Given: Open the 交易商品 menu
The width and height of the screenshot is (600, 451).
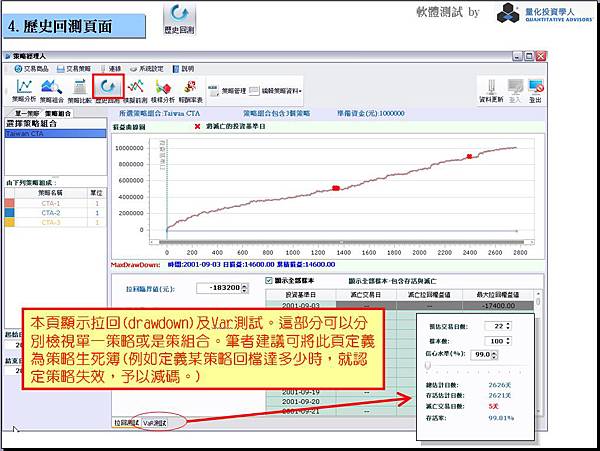Looking at the screenshot, I should pos(36,69).
